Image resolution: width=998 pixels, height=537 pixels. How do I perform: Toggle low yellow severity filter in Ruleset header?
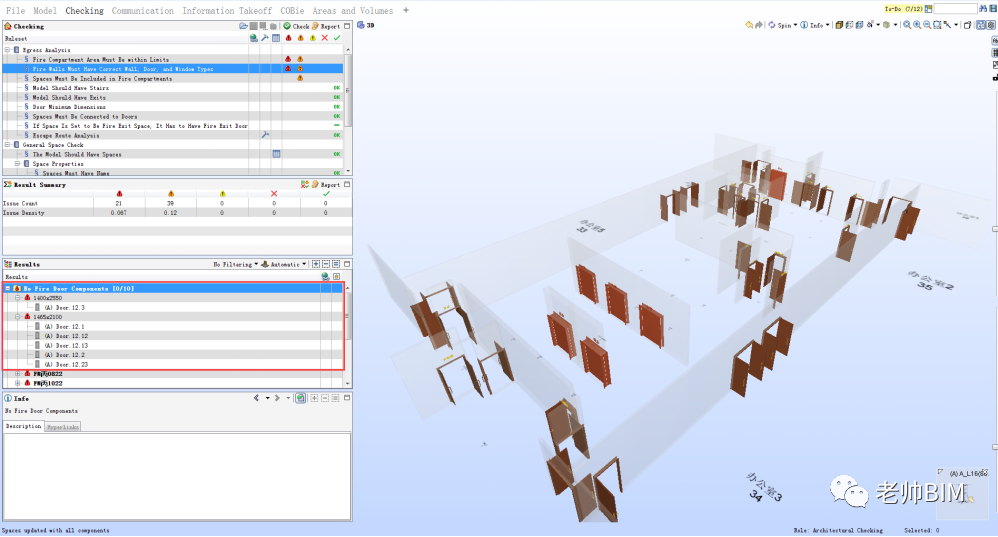313,38
